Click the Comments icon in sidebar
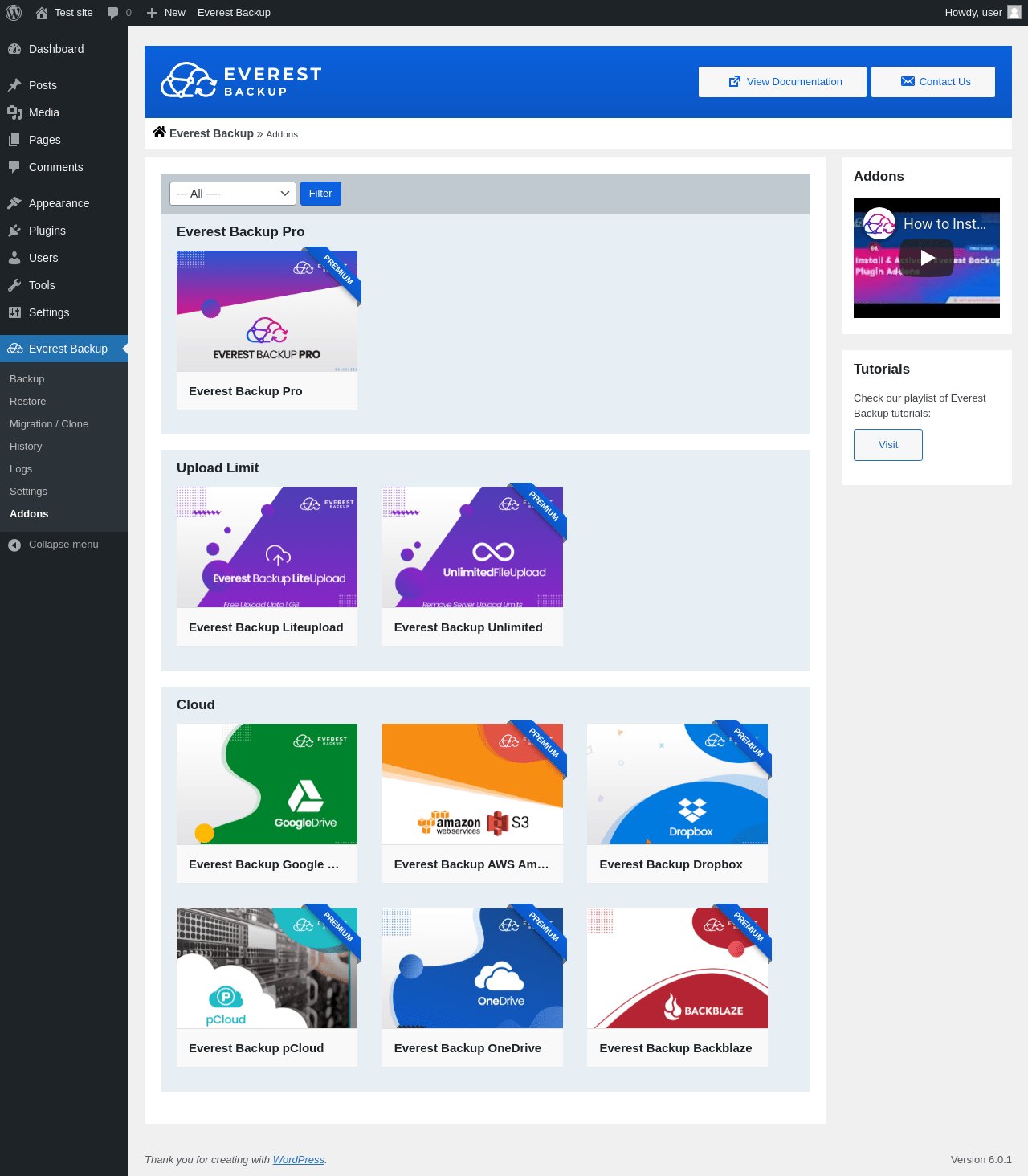1028x1176 pixels. [x=14, y=167]
